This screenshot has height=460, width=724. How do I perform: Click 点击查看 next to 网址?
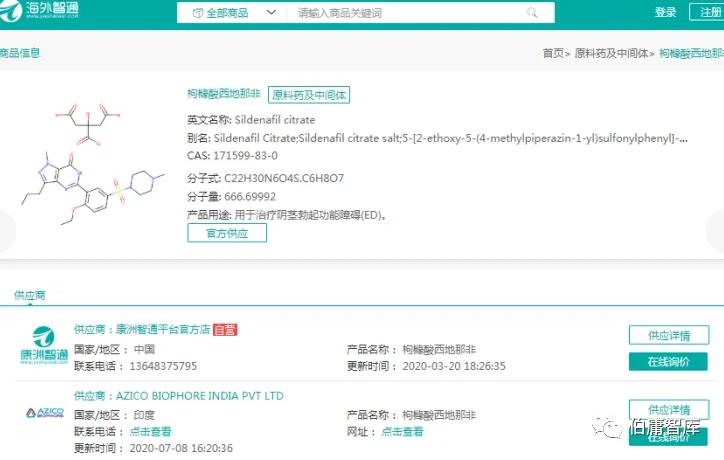(402, 431)
